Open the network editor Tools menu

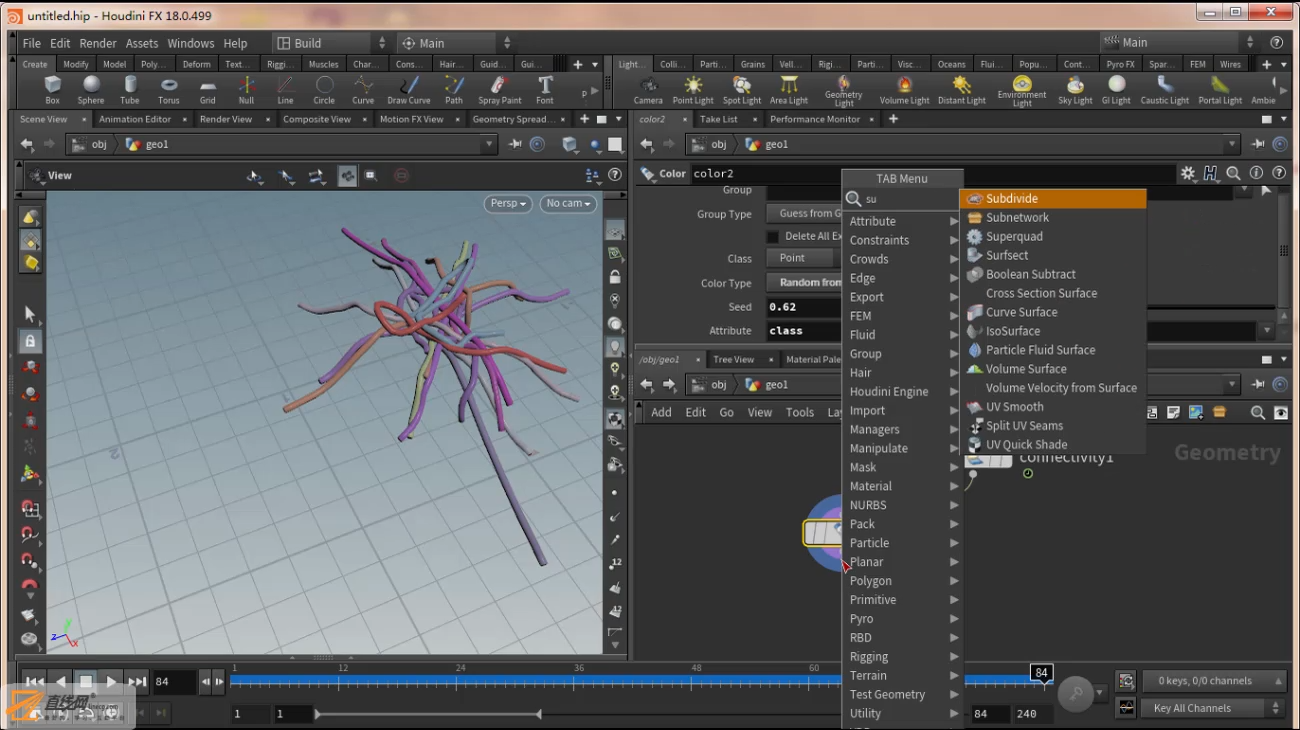click(799, 412)
